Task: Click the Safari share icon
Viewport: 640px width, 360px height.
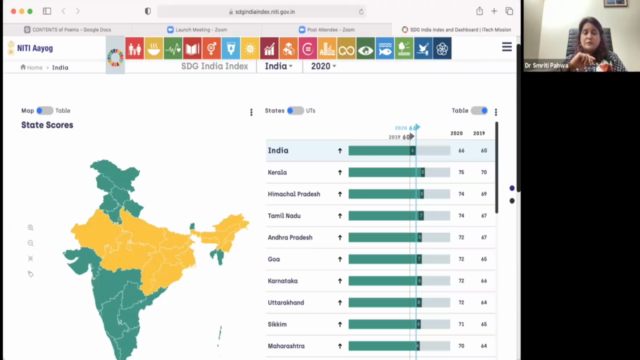Action: tap(479, 11)
